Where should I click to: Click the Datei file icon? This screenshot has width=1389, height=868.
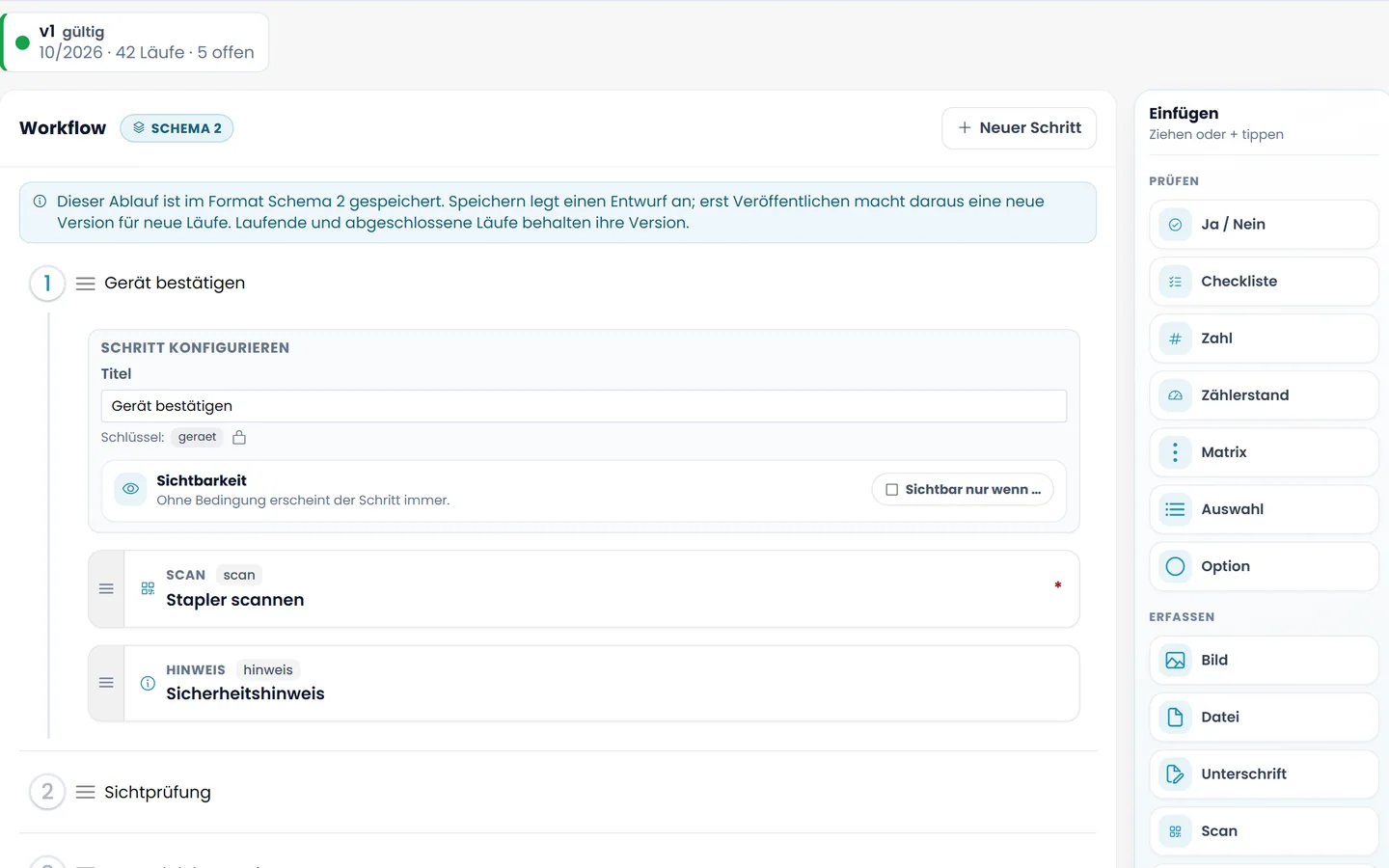(1175, 718)
